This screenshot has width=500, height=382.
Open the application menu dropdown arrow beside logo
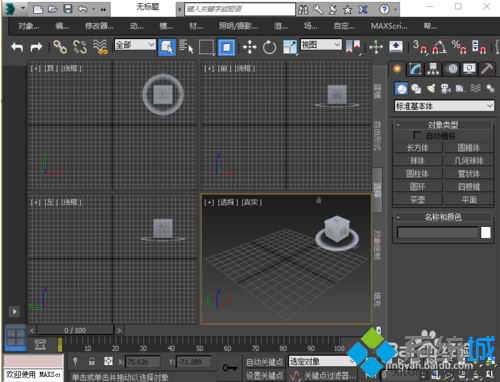click(x=23, y=8)
